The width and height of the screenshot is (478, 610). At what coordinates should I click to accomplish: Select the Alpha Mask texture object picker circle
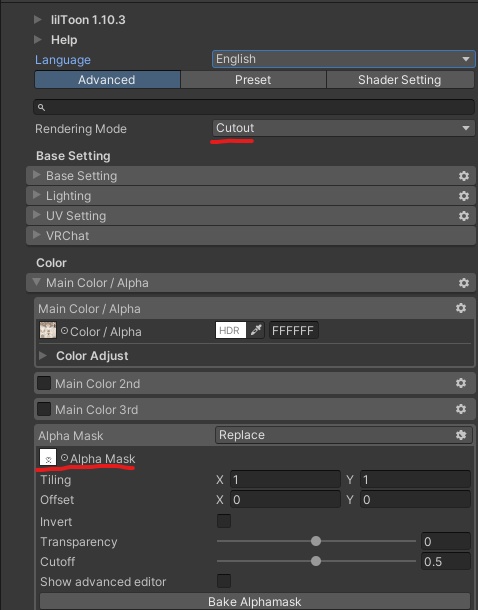click(65, 458)
